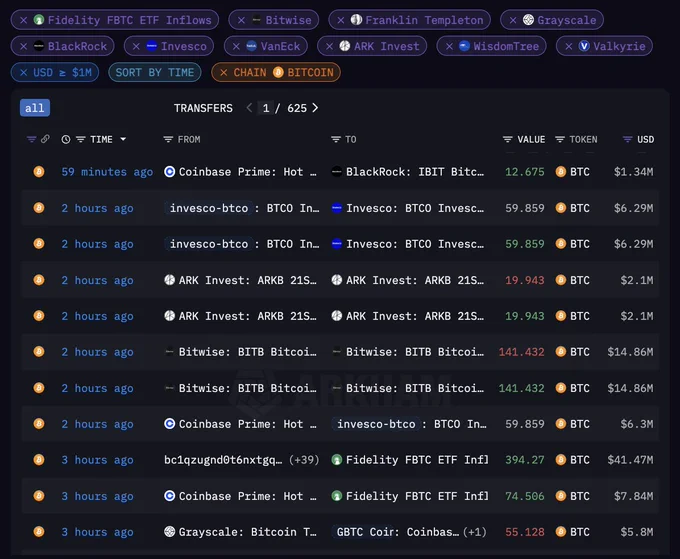Open Fidelity recipient of 74.506 BTC
The image size is (680, 559).
click(417, 496)
